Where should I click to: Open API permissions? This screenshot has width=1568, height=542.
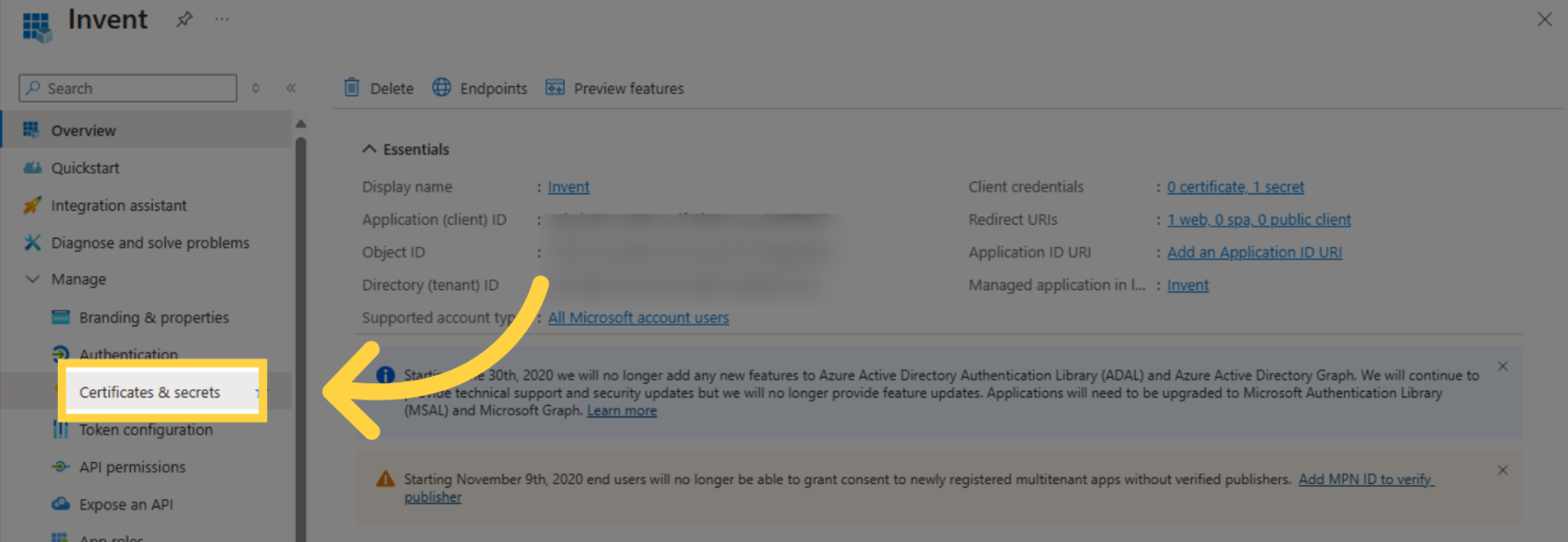coord(133,467)
